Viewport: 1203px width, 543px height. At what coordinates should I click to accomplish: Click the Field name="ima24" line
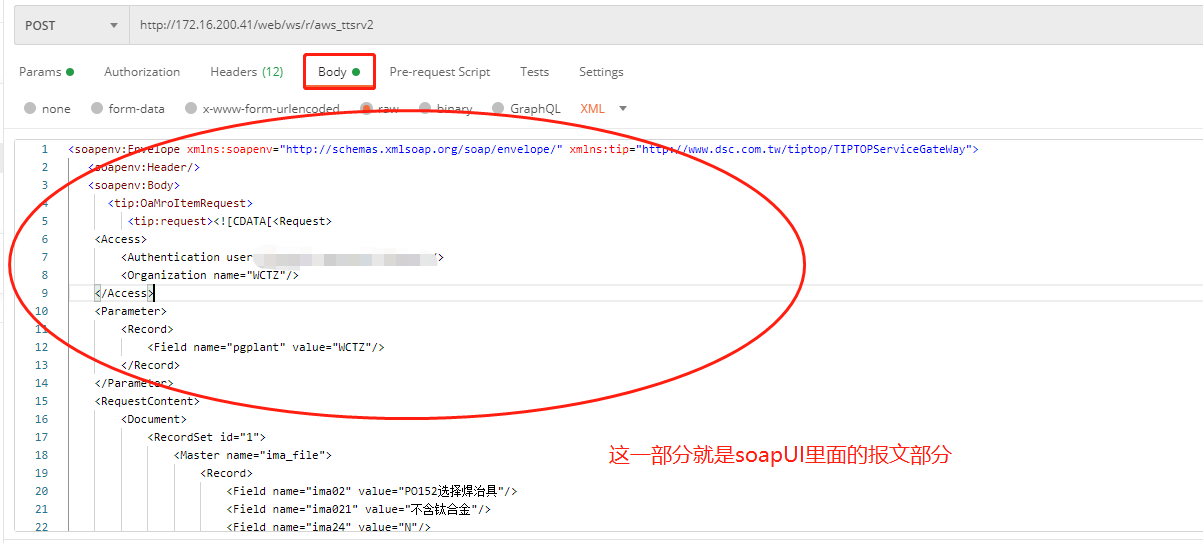point(329,527)
